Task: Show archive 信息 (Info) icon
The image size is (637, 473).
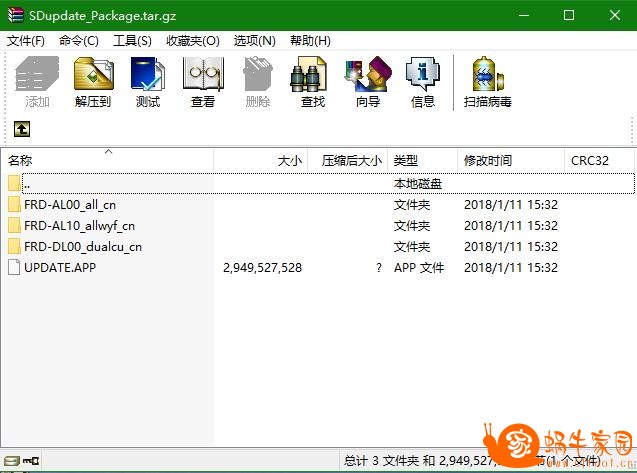Action: (423, 74)
